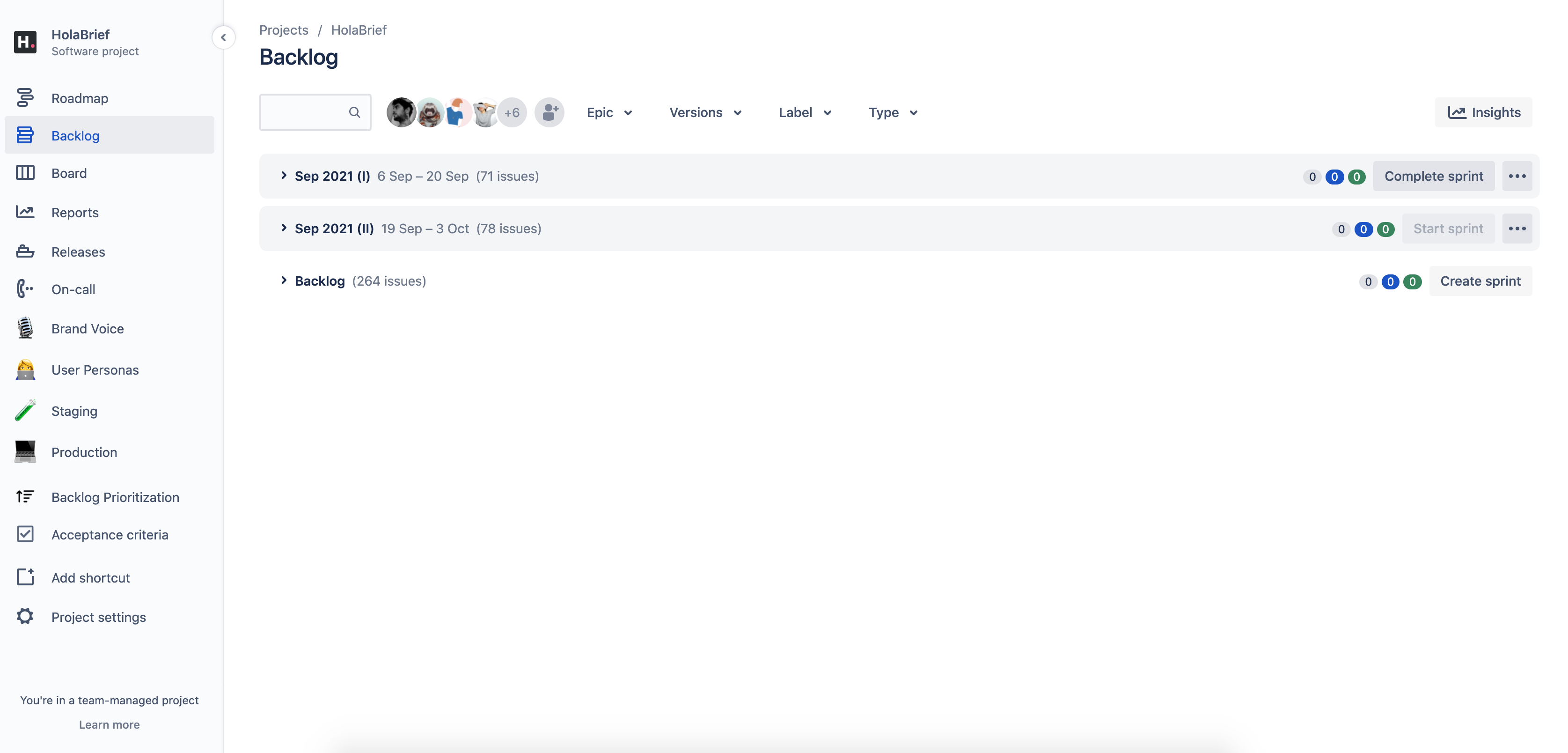1568x753 pixels.
Task: Click the search magnifier icon
Action: coord(354,112)
